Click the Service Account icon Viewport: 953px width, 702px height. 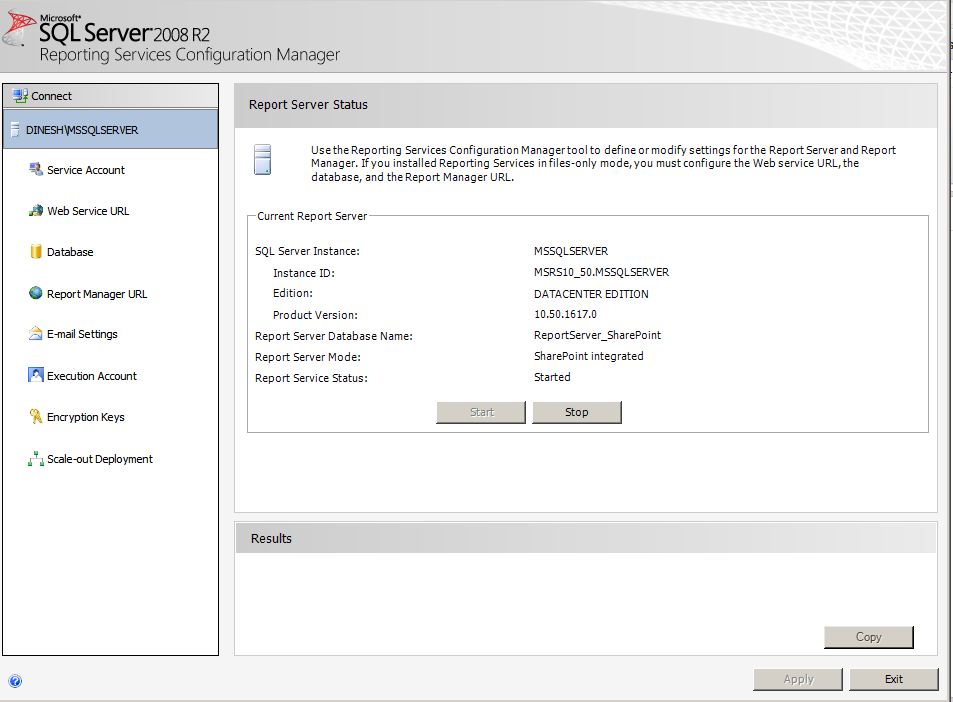[36, 170]
